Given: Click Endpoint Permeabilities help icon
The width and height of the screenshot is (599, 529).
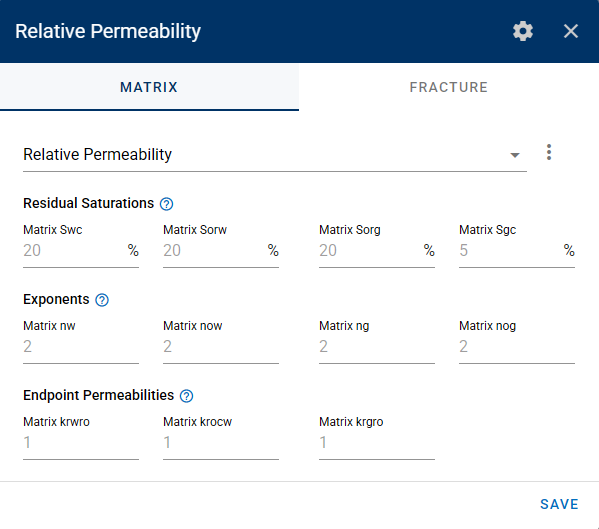Looking at the screenshot, I should (x=186, y=396).
